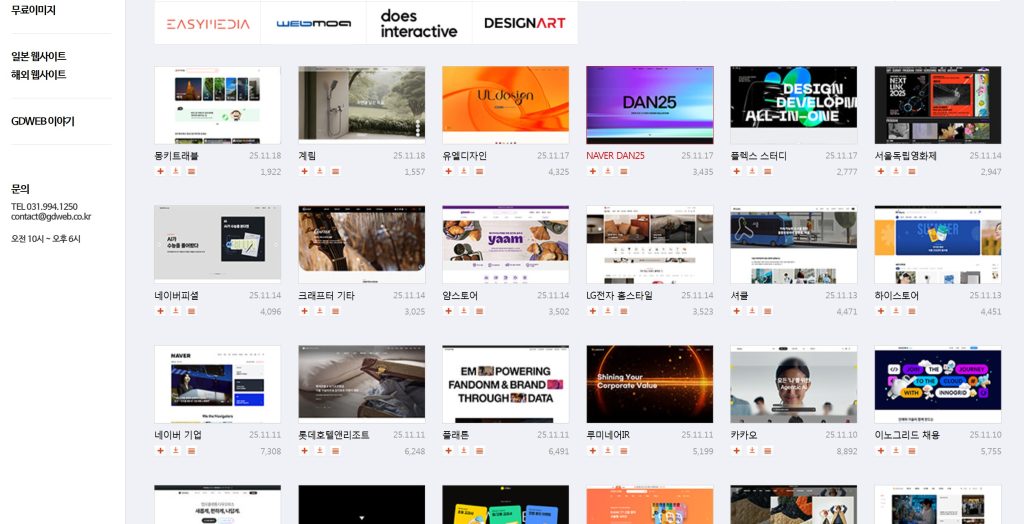Click the list icon under 유엘디자인
Image resolution: width=1024 pixels, height=524 pixels.
tap(479, 171)
